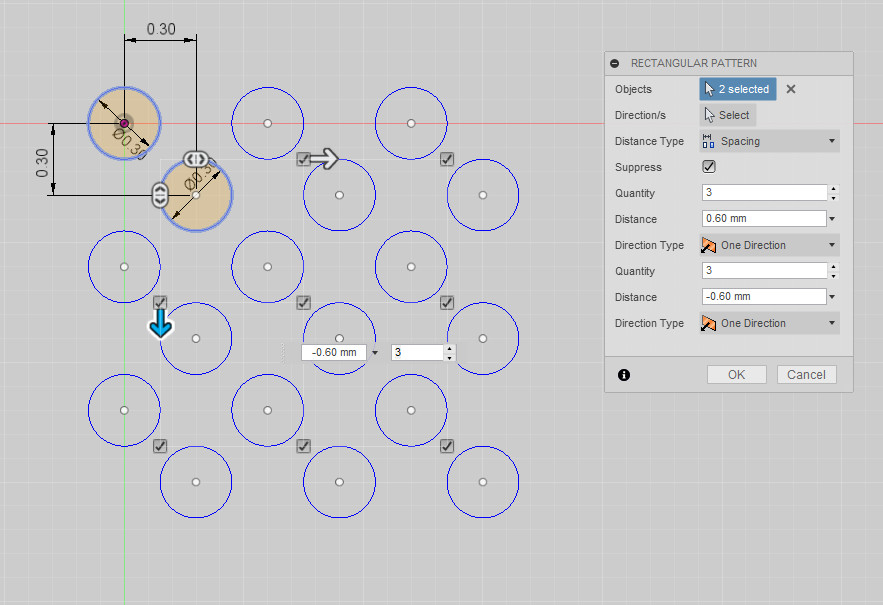Click the canvas quantity field showing 3
This screenshot has width=883, height=605.
(417, 353)
